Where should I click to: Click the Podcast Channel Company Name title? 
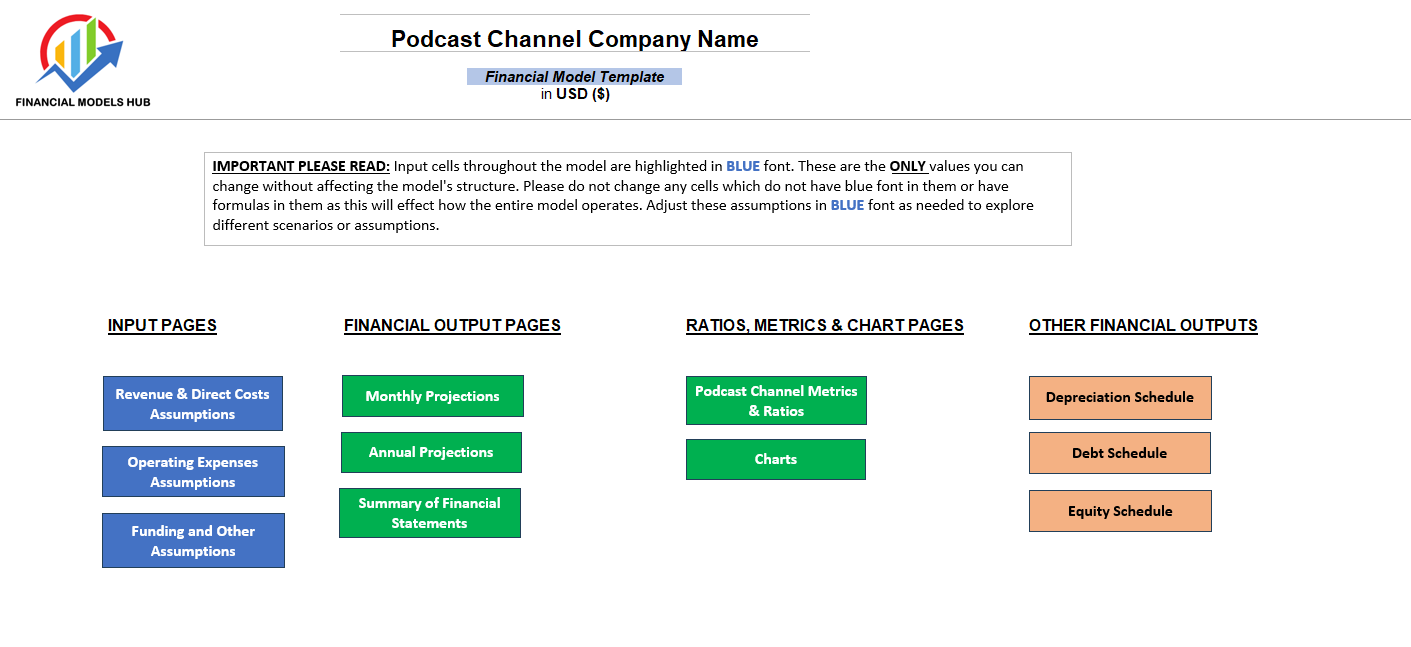pos(575,39)
